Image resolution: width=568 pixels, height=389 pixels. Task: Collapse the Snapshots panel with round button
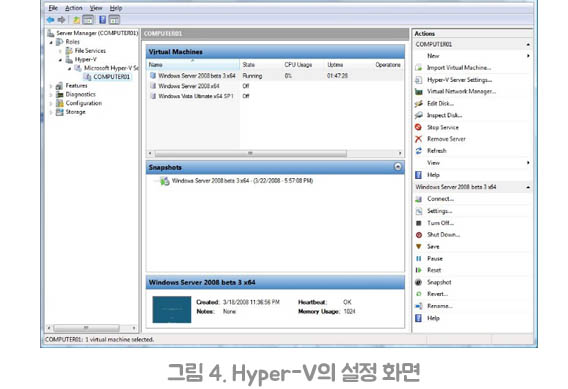coord(397,167)
